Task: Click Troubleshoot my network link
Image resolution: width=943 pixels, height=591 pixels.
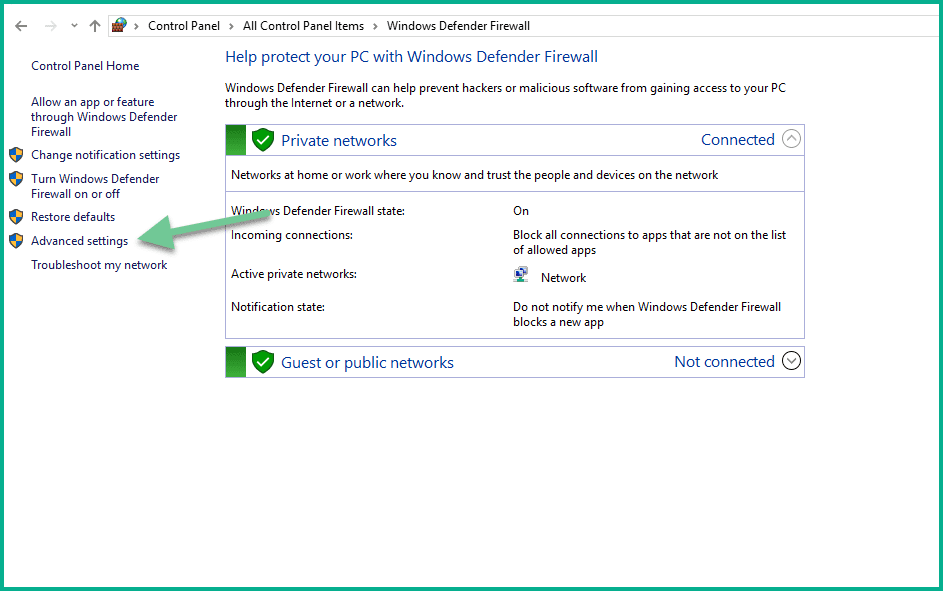Action: (x=99, y=265)
